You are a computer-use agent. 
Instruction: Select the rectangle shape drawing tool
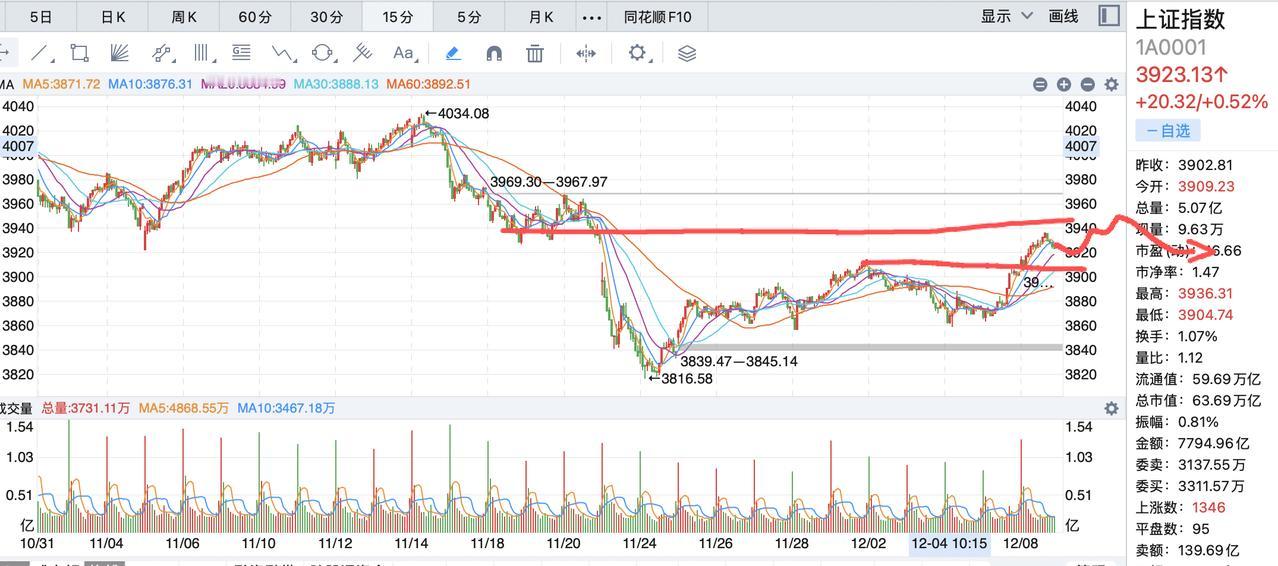click(x=80, y=53)
